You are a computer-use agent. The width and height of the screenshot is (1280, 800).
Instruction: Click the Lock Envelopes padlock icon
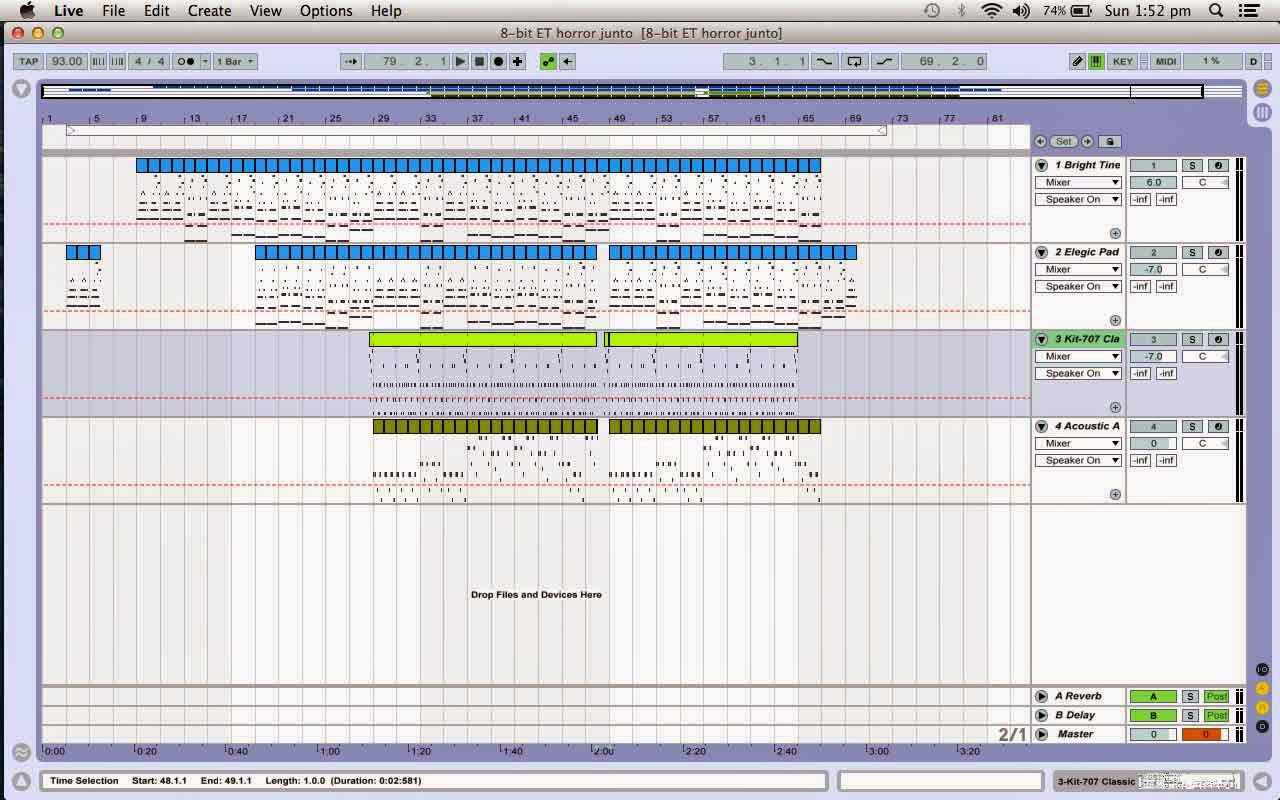[1110, 142]
